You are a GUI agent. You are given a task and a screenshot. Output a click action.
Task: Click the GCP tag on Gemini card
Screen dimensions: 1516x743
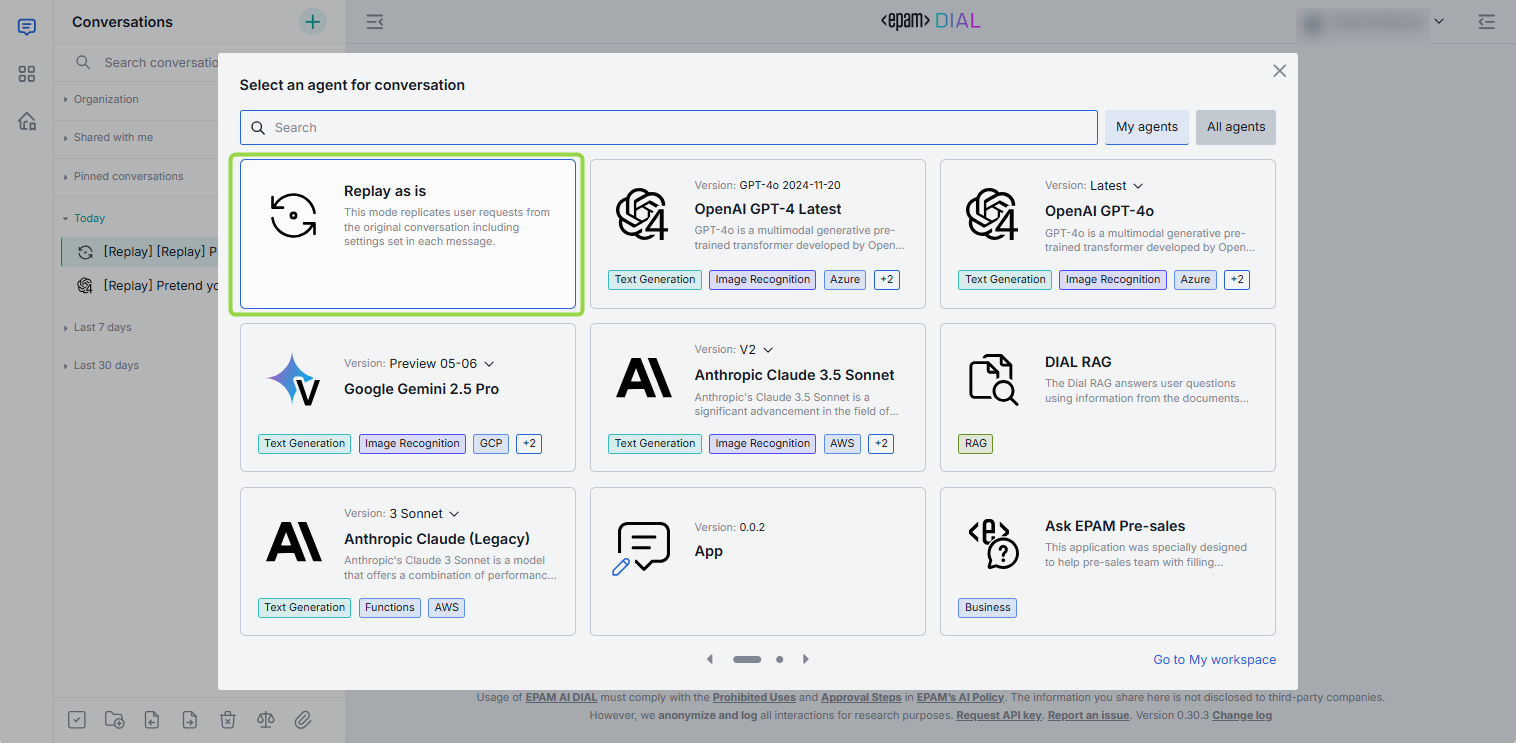tap(491, 444)
